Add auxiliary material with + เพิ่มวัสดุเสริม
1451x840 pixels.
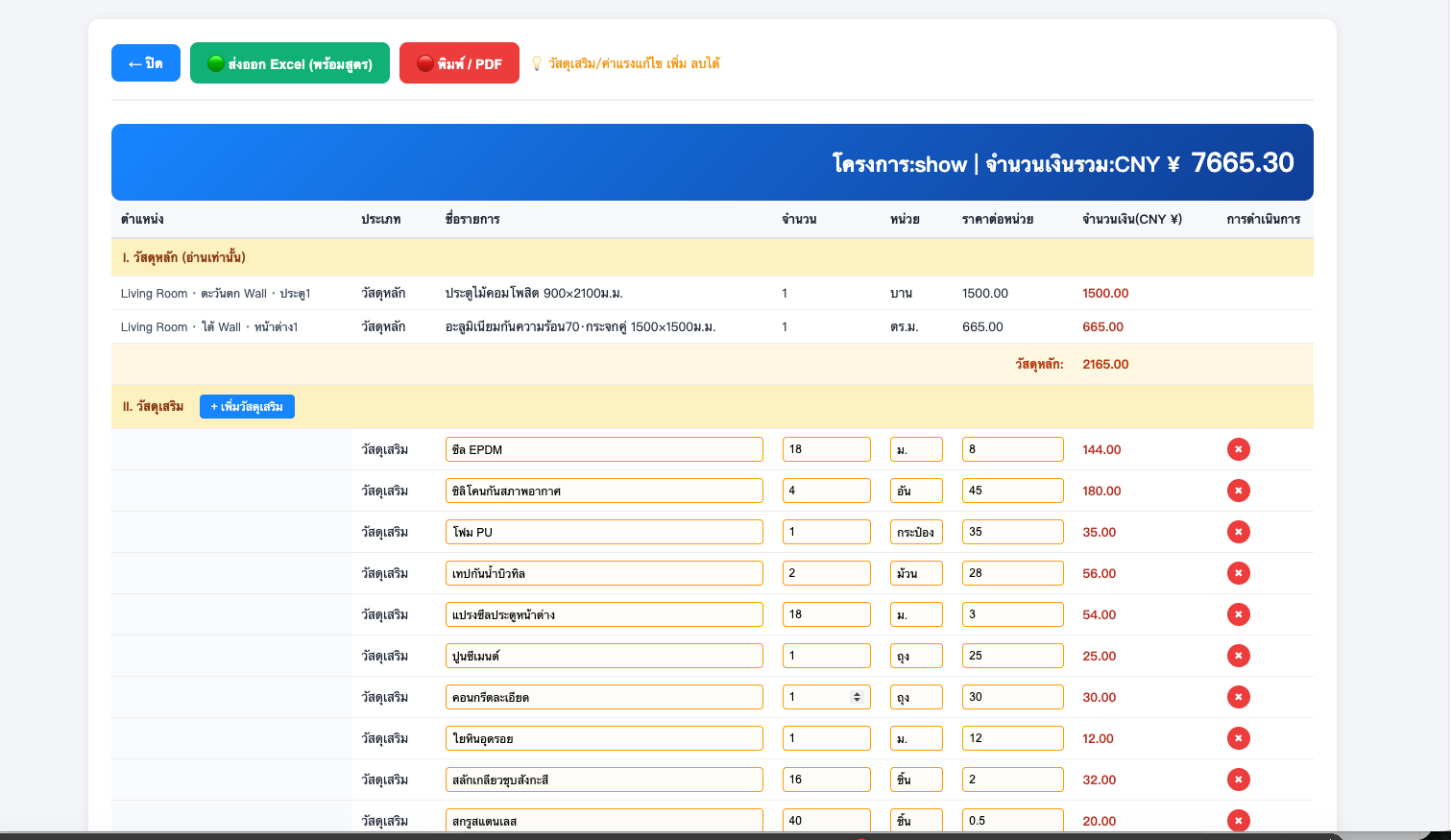pyautogui.click(x=247, y=407)
